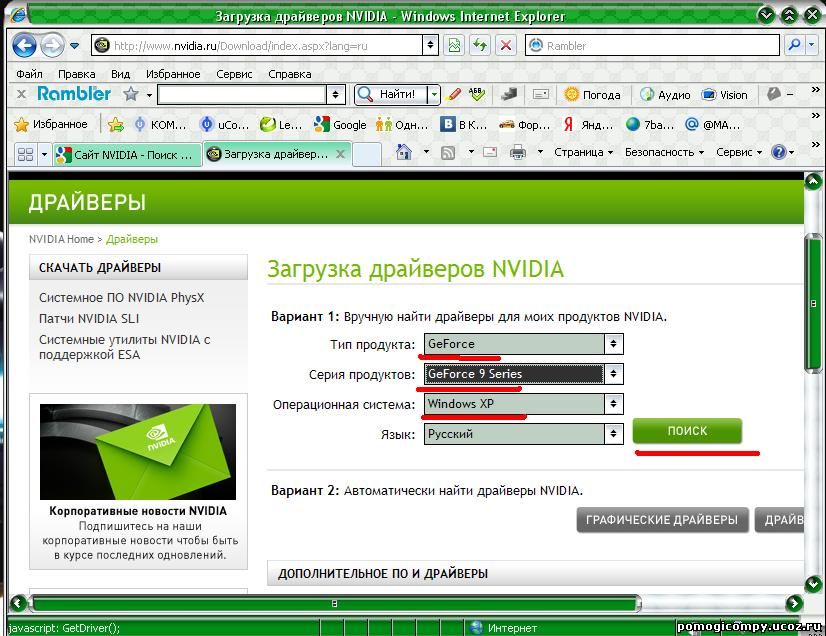This screenshot has width=826, height=636.
Task: Open the Правка menu
Action: pyautogui.click(x=76, y=74)
